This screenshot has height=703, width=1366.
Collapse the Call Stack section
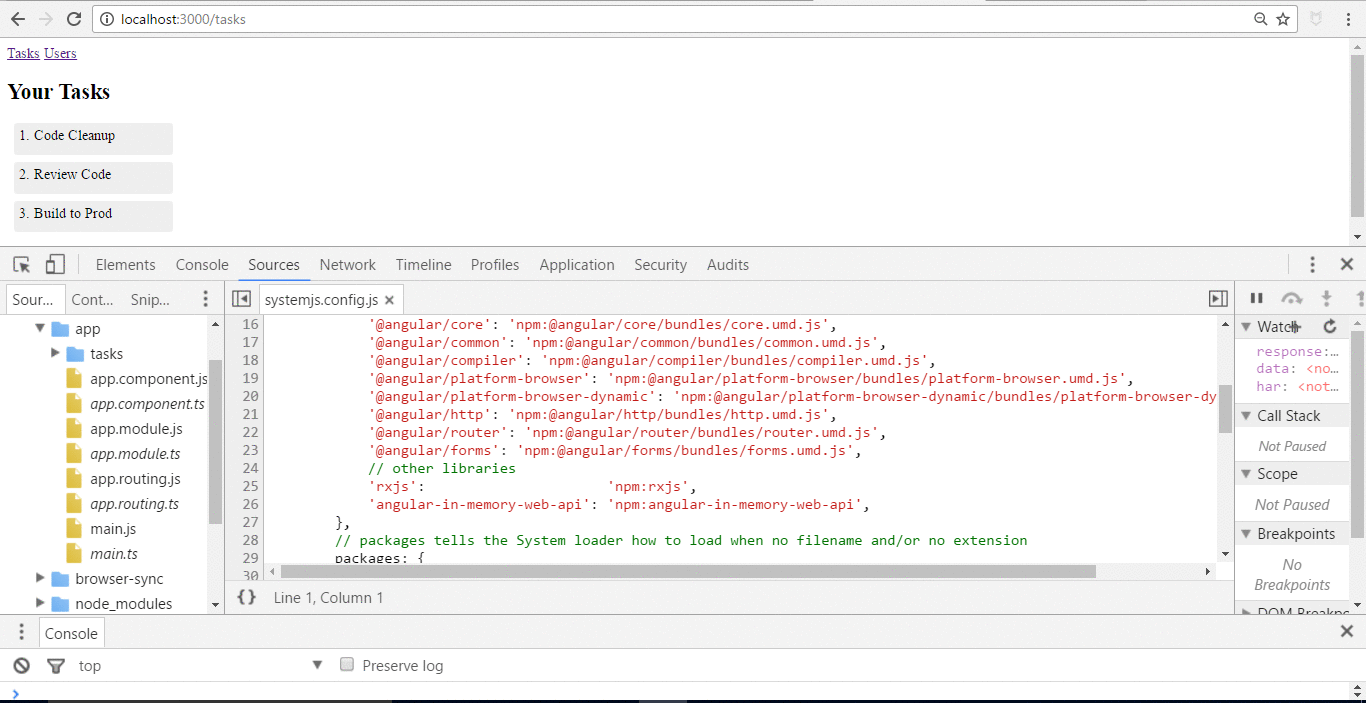pyautogui.click(x=1247, y=415)
